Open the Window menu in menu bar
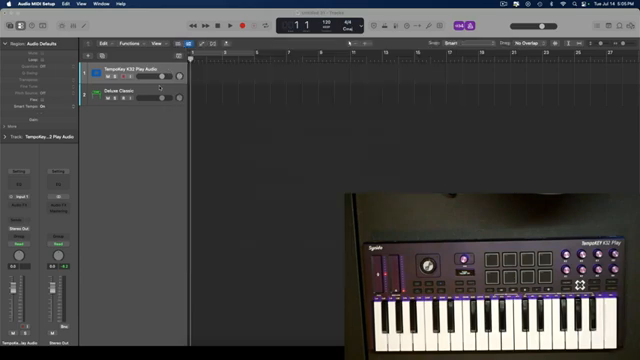640x360 pixels. click(x=101, y=4)
